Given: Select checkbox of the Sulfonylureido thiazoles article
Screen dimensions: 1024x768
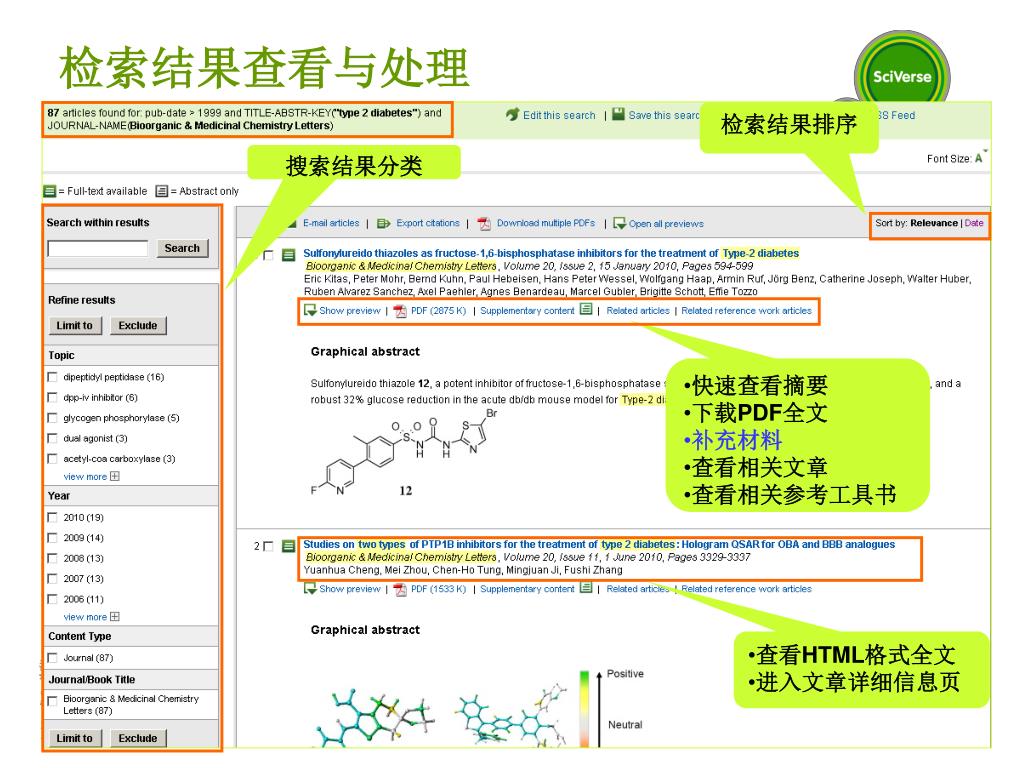Looking at the screenshot, I should click(x=268, y=255).
